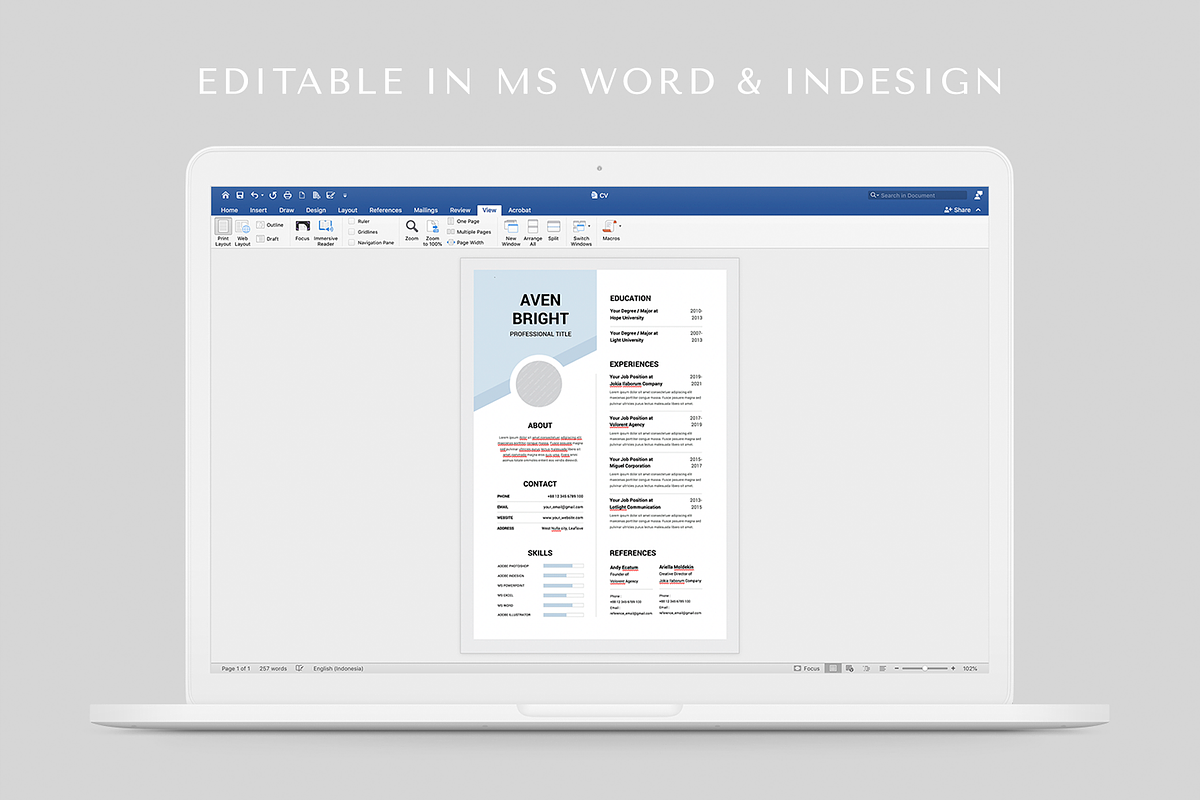Click the Share button
1200x800 pixels.
tap(957, 210)
